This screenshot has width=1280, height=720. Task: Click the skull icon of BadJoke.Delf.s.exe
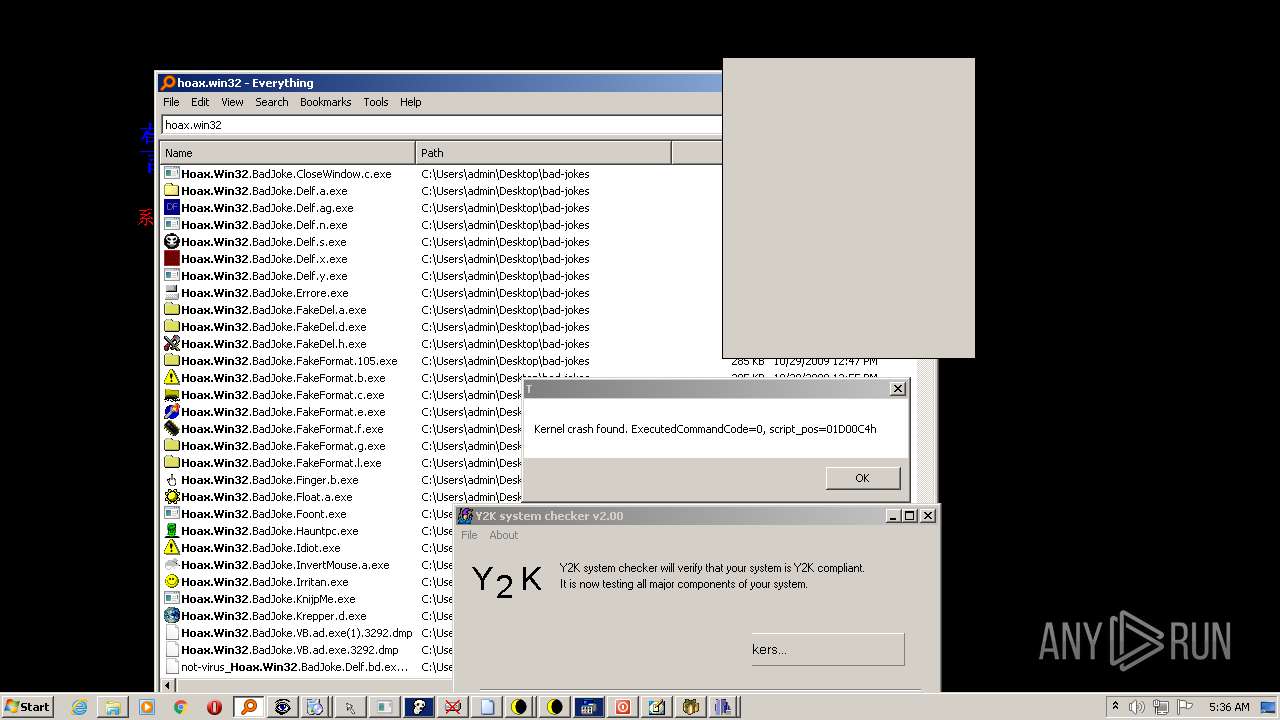(171, 242)
